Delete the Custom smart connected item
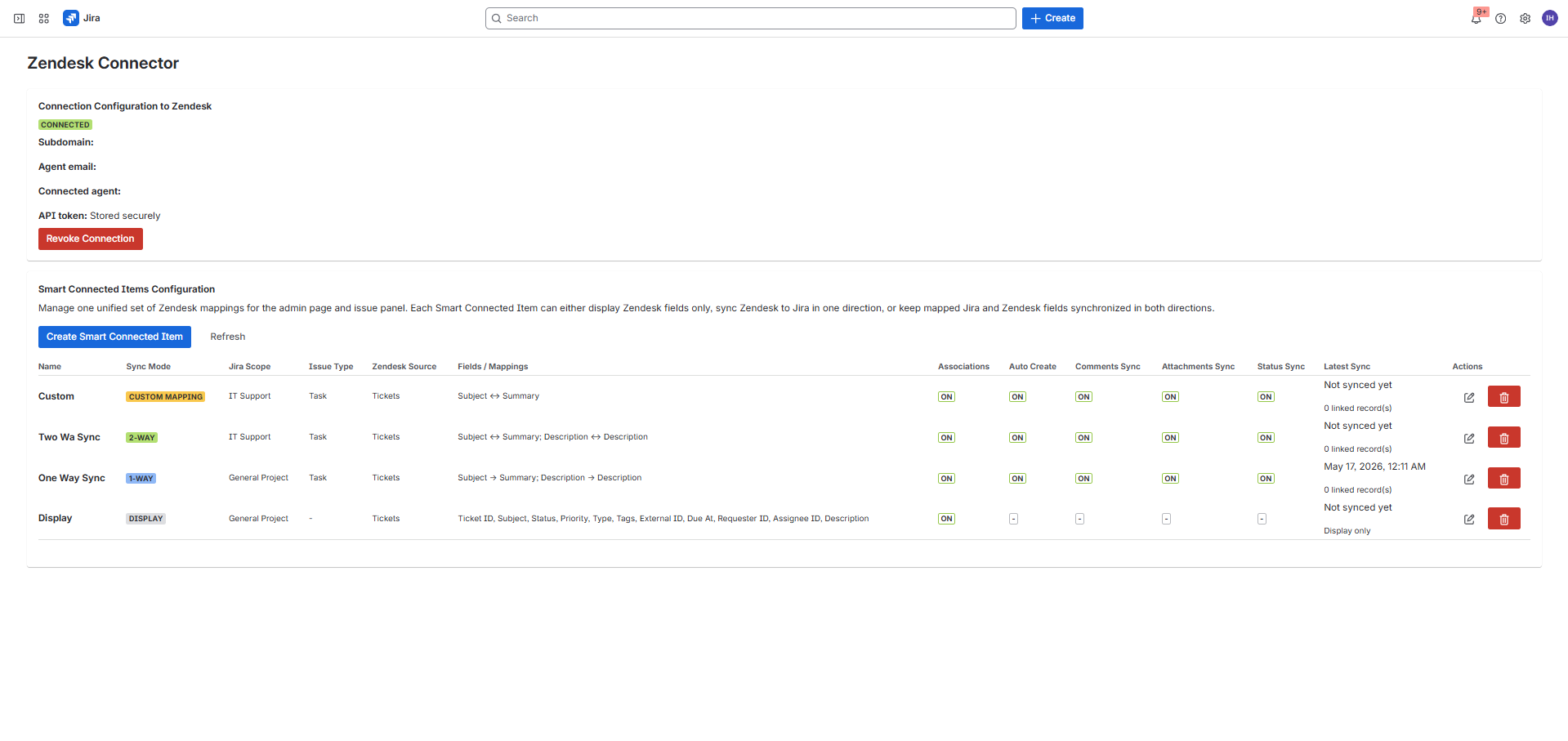Image resolution: width=1568 pixels, height=741 pixels. pos(1503,396)
